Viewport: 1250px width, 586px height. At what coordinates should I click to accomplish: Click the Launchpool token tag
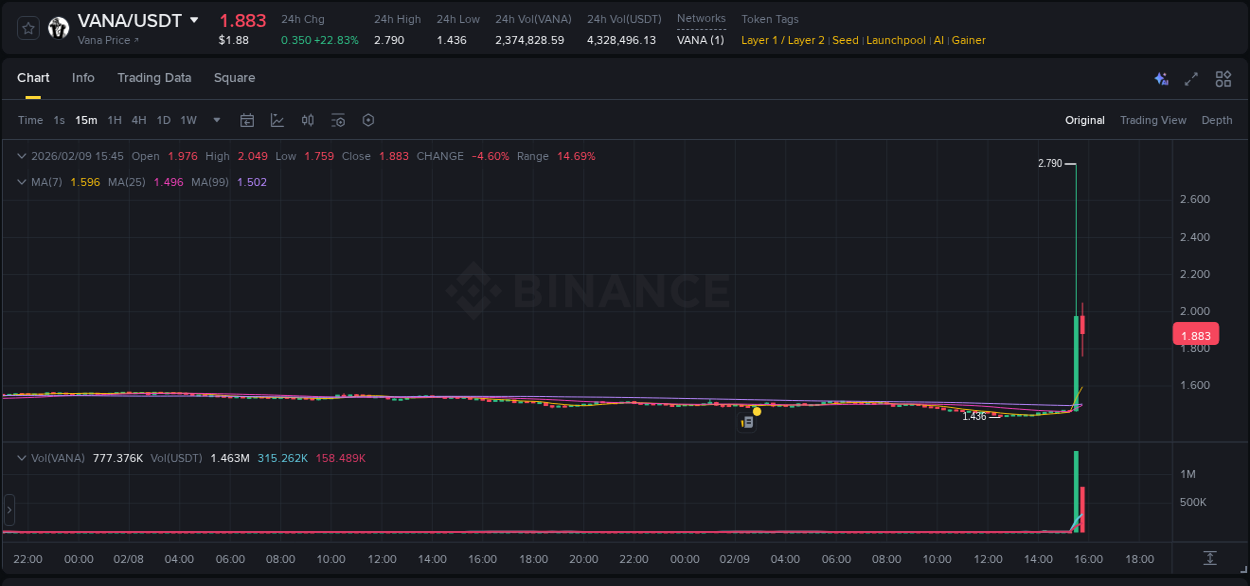click(895, 40)
